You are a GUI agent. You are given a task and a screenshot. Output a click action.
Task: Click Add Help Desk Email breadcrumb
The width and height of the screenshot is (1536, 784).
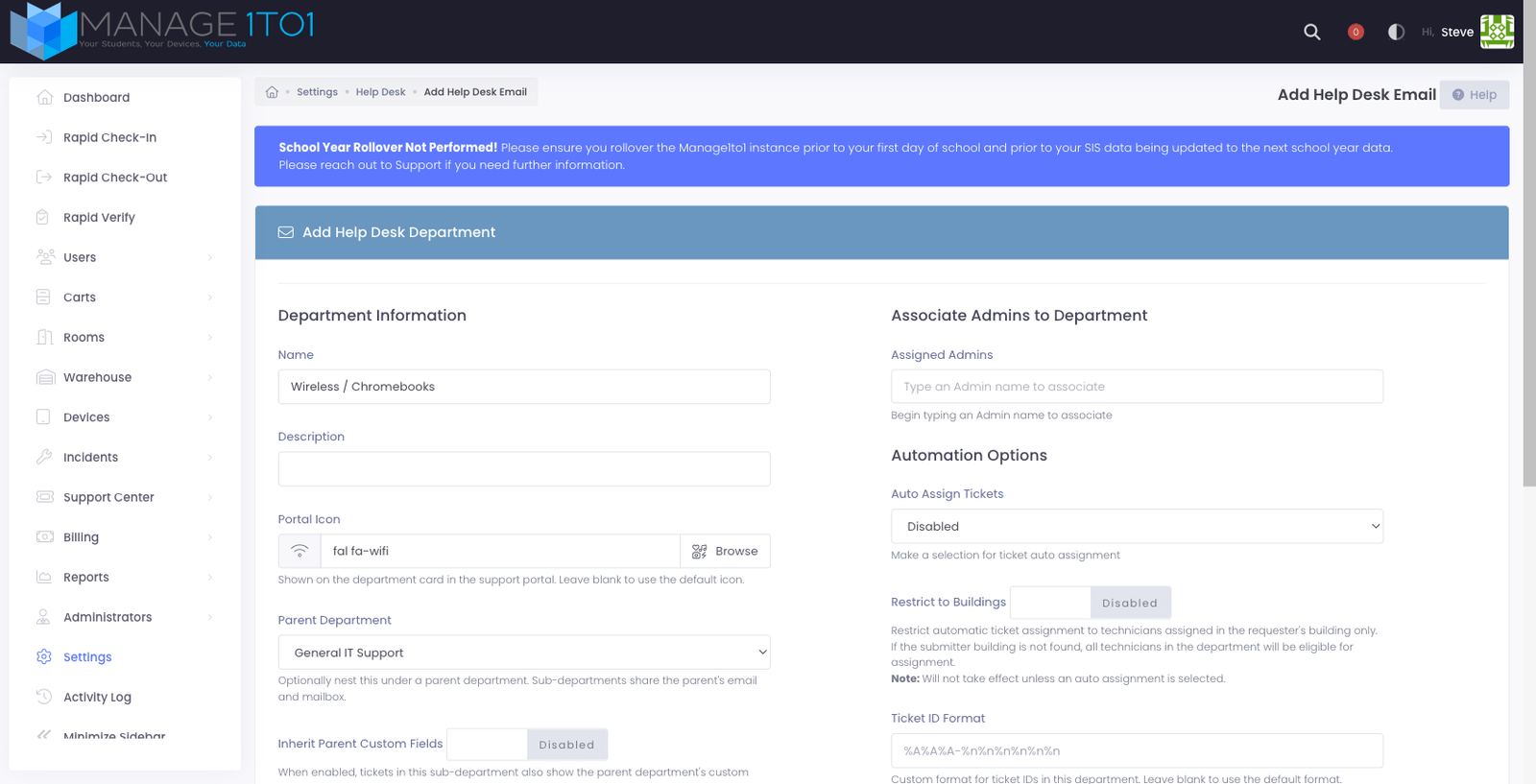pos(475,92)
